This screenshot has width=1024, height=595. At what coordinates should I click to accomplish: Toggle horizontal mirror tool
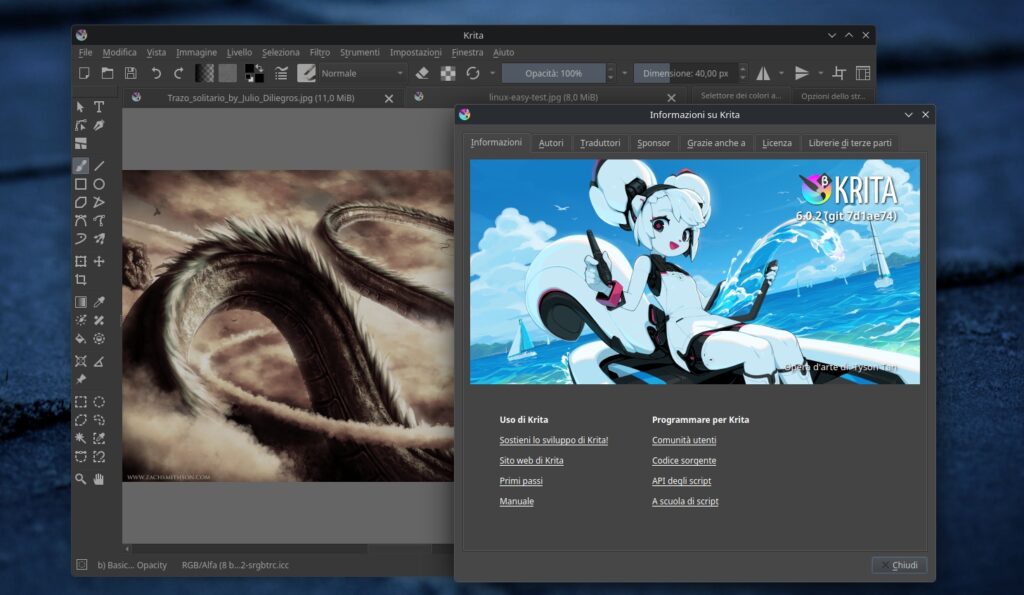[x=763, y=73]
